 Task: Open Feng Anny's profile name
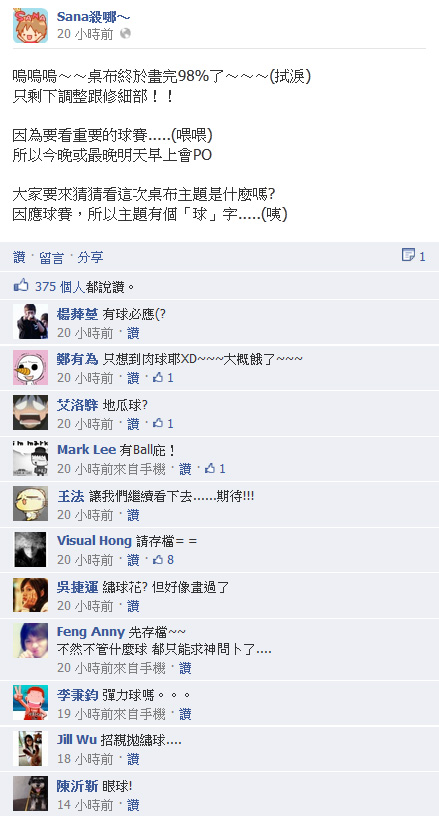[91, 632]
